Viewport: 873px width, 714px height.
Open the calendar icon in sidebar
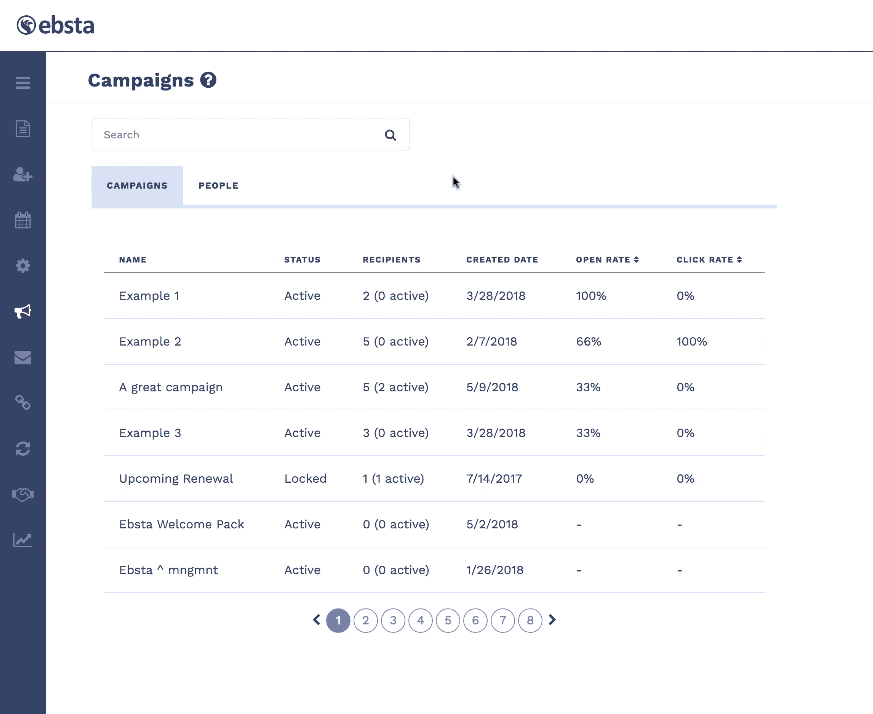tap(22, 220)
